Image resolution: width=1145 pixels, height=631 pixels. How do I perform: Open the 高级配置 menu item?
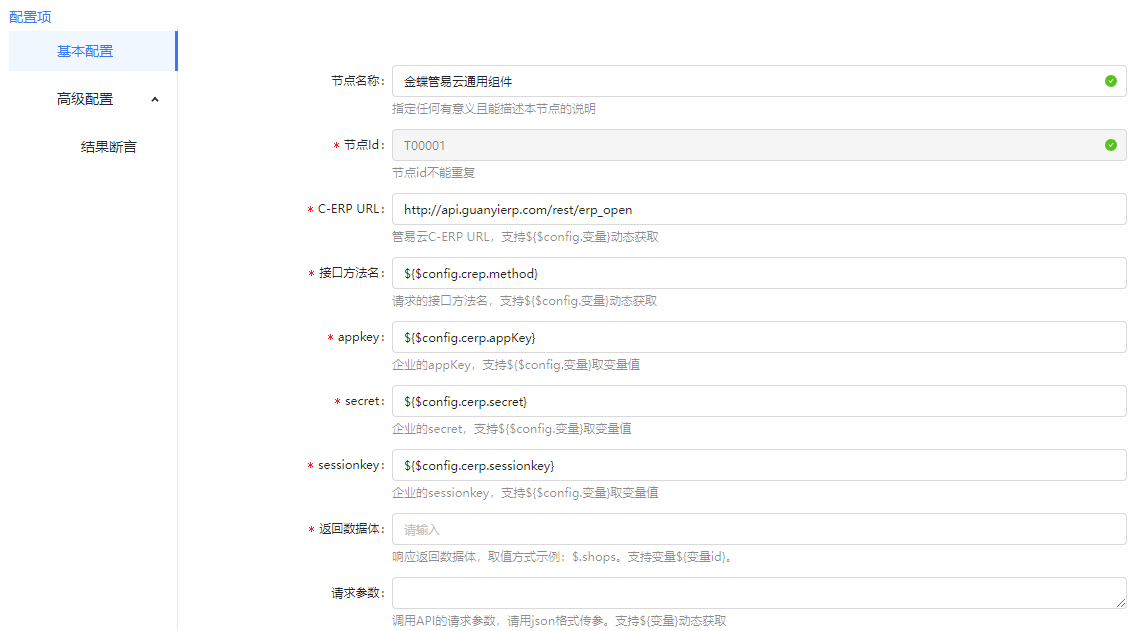[85, 99]
